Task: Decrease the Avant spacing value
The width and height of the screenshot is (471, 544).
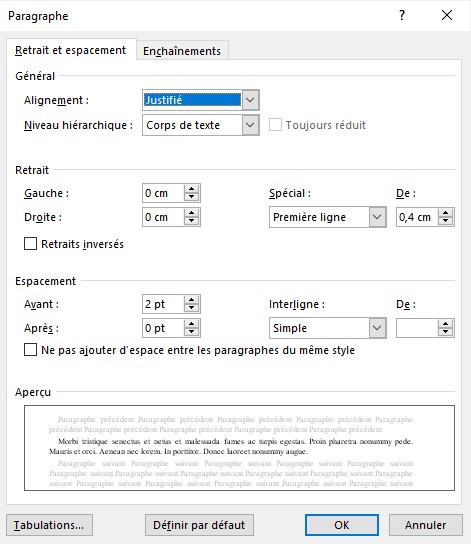Action: [x=191, y=308]
